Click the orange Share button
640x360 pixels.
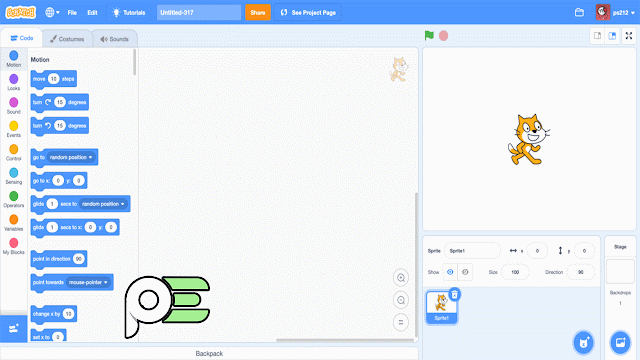258,13
